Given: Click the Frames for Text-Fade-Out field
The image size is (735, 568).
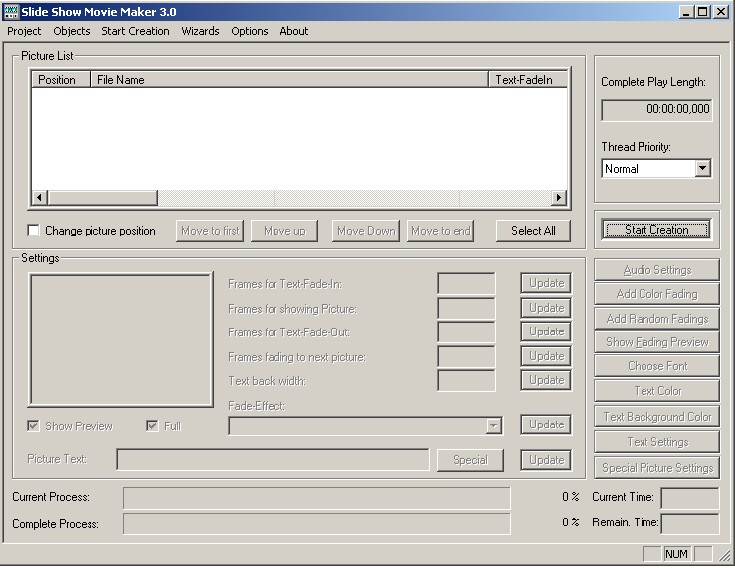Looking at the screenshot, I should pos(466,332).
